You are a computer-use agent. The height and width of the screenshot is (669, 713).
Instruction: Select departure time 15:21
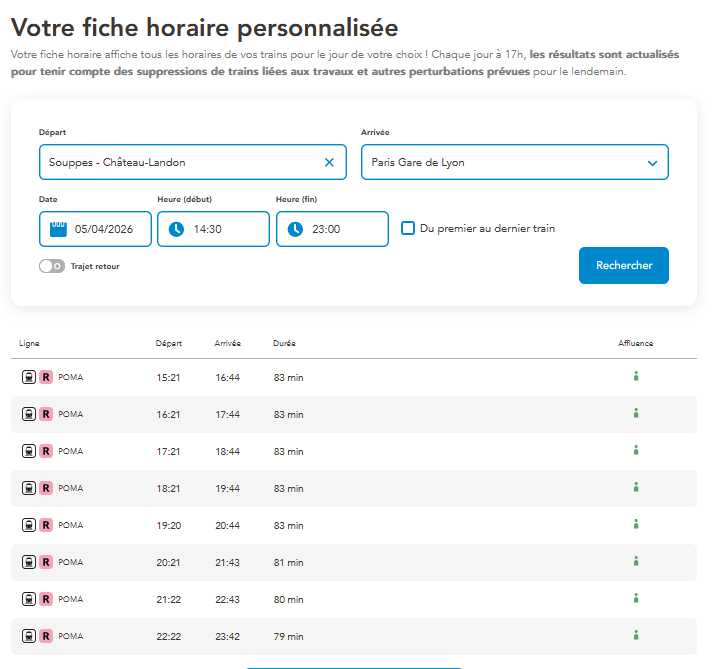tap(168, 377)
